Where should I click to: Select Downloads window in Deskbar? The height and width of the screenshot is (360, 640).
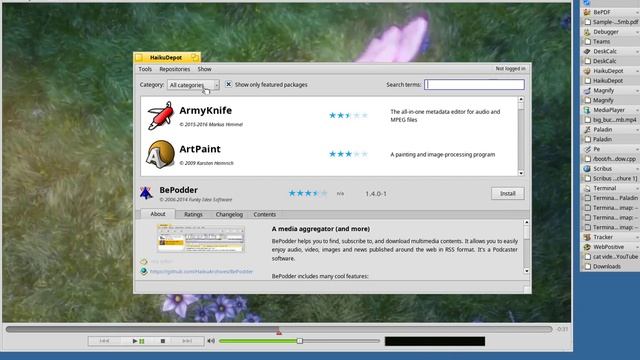click(x=610, y=267)
